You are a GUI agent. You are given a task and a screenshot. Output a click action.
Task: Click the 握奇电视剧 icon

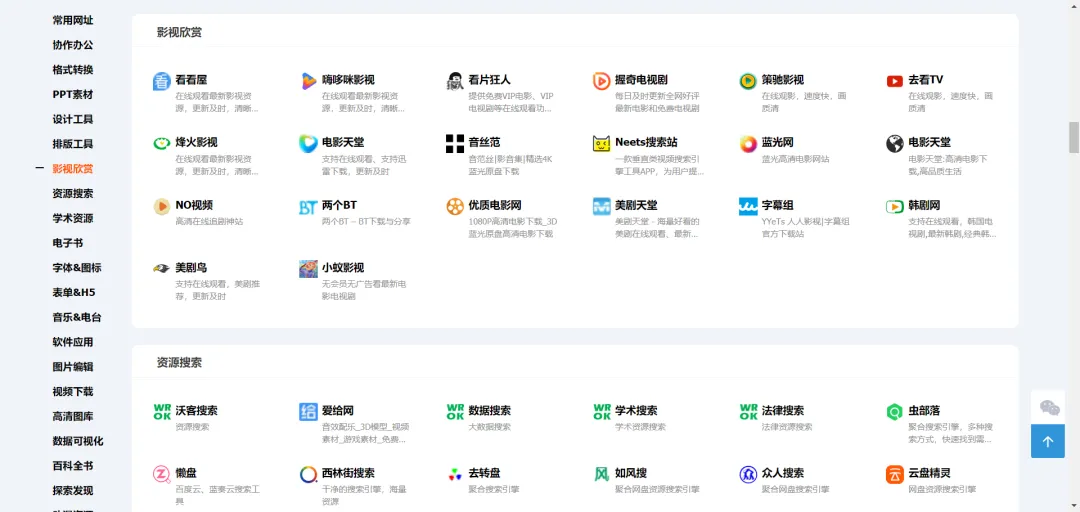[601, 81]
